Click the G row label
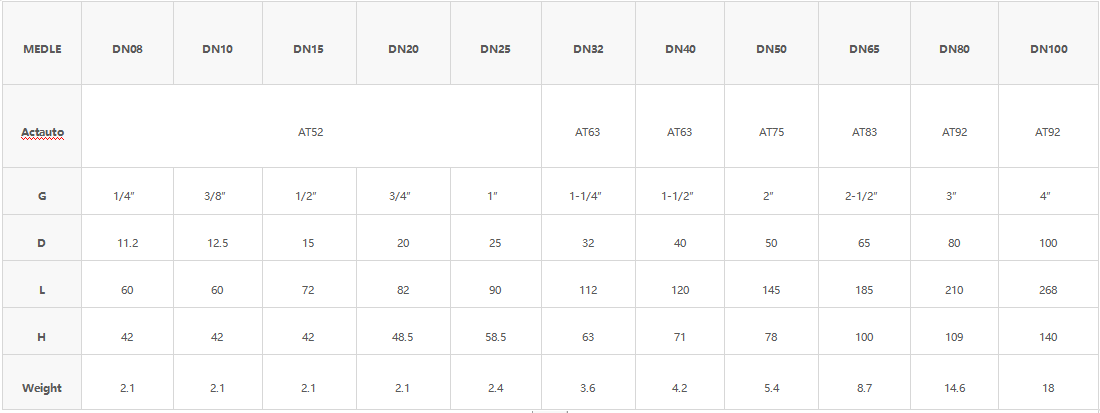Viewport: 1100px width, 413px height. tap(42, 196)
